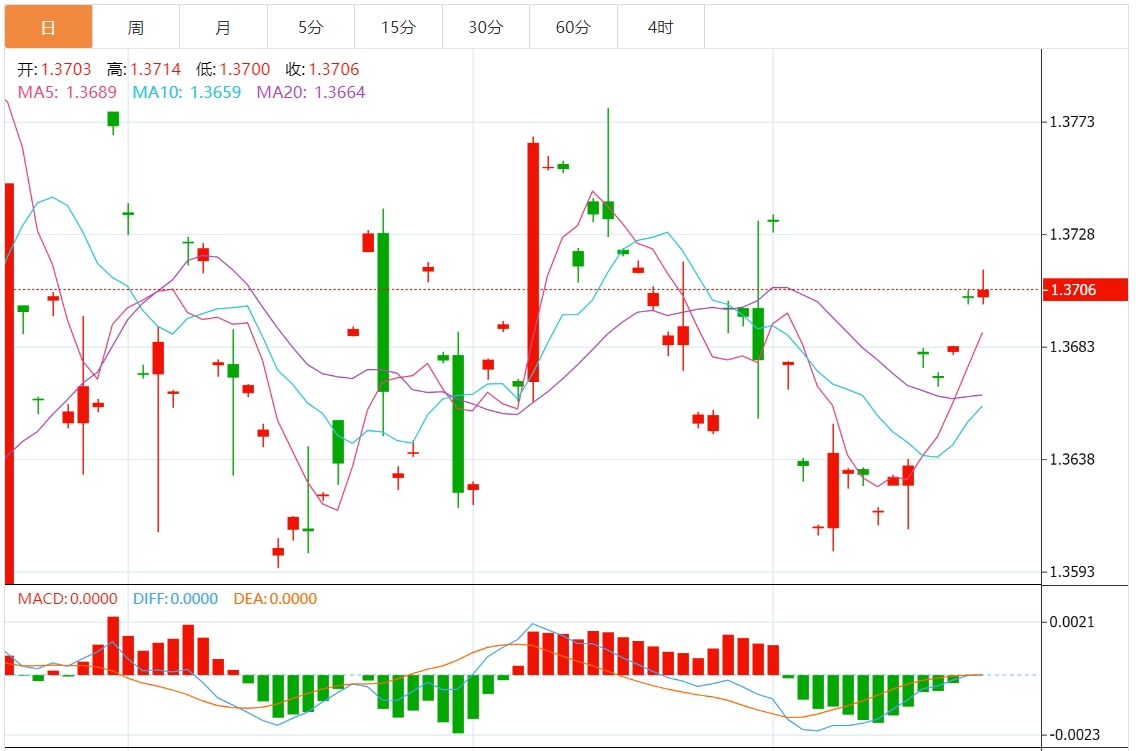This screenshot has width=1136, height=751.
Task: Click the 1.3638 price axis label
Action: (x=1072, y=459)
